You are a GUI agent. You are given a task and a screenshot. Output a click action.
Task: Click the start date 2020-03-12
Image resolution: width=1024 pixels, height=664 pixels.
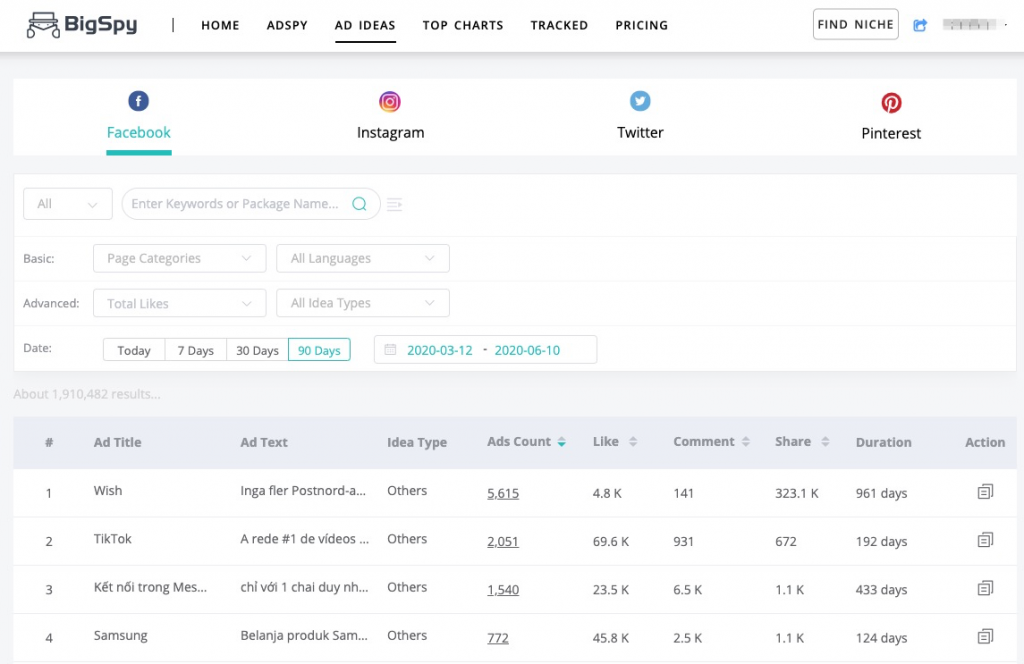(x=440, y=350)
